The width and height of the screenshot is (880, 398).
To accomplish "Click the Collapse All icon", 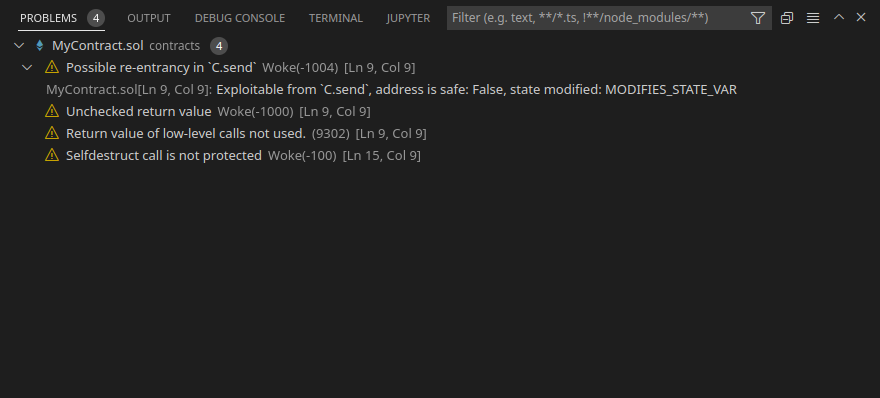I will pyautogui.click(x=787, y=18).
